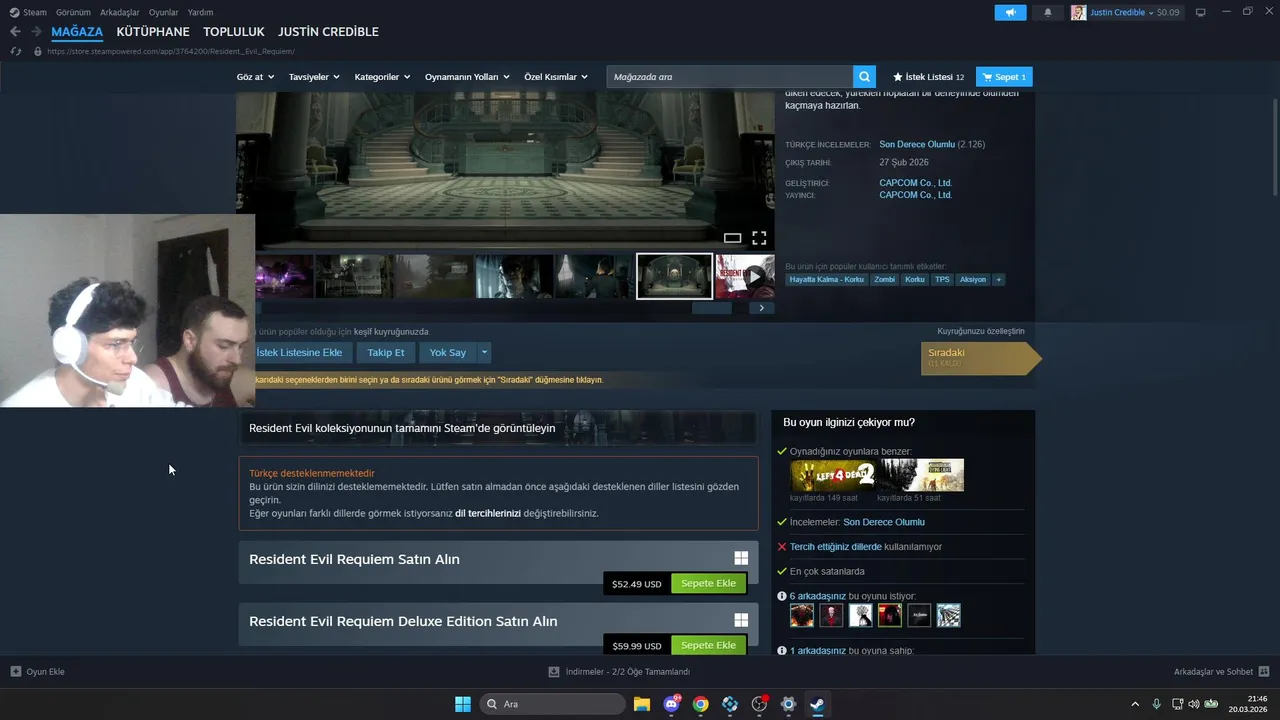The height and width of the screenshot is (720, 1280).
Task: Reload the store page
Action: [16, 51]
